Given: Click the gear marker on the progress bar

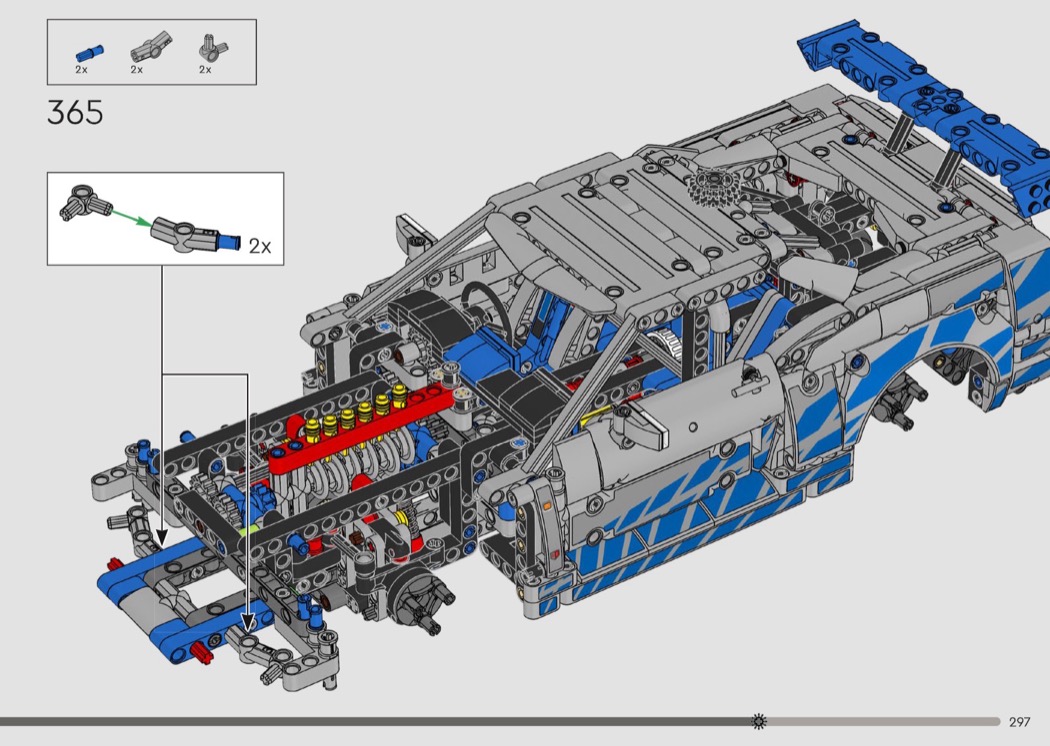Looking at the screenshot, I should tap(759, 721).
